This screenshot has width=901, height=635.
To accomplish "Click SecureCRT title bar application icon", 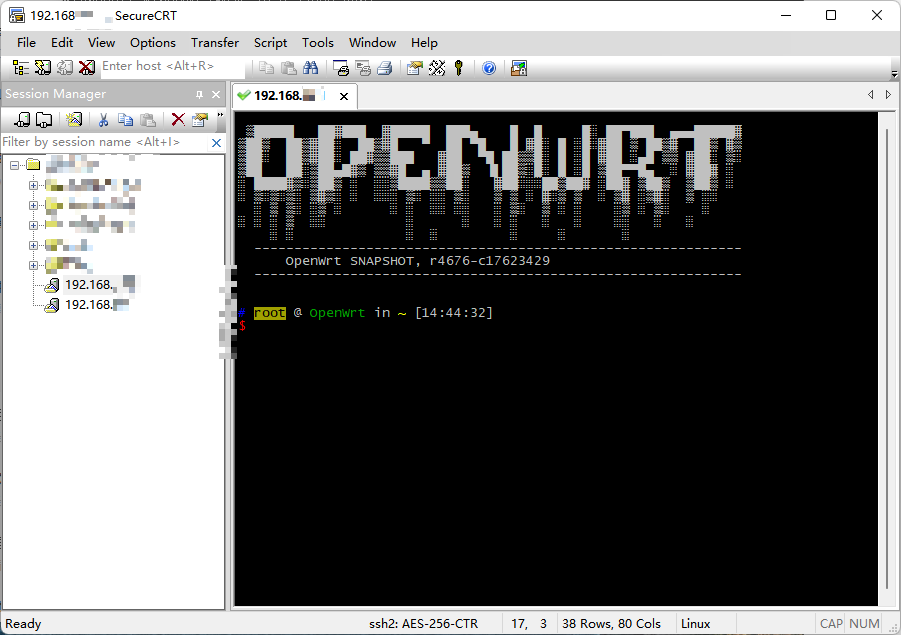I will [x=17, y=16].
